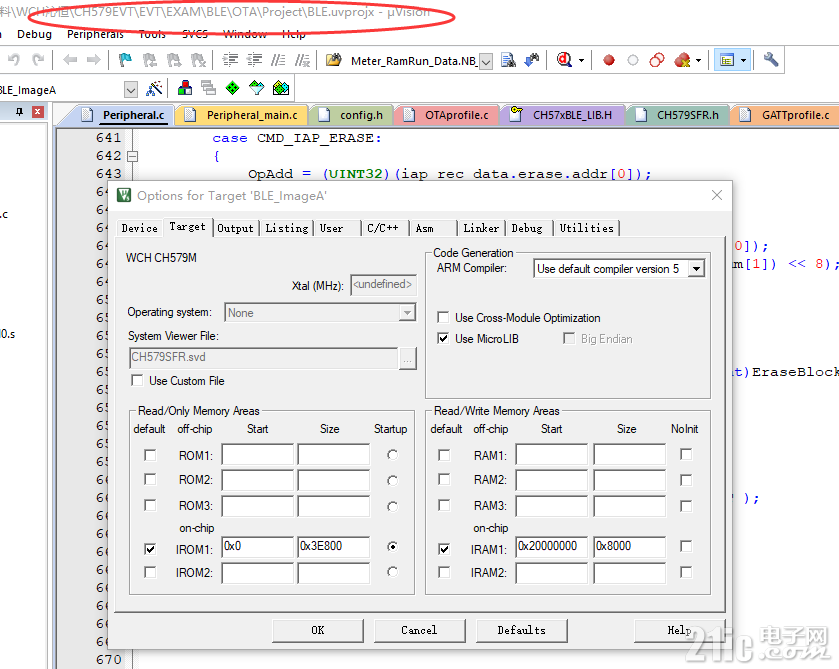The image size is (839, 669).
Task: Open the window layout dropdown arrow
Action: (x=743, y=60)
